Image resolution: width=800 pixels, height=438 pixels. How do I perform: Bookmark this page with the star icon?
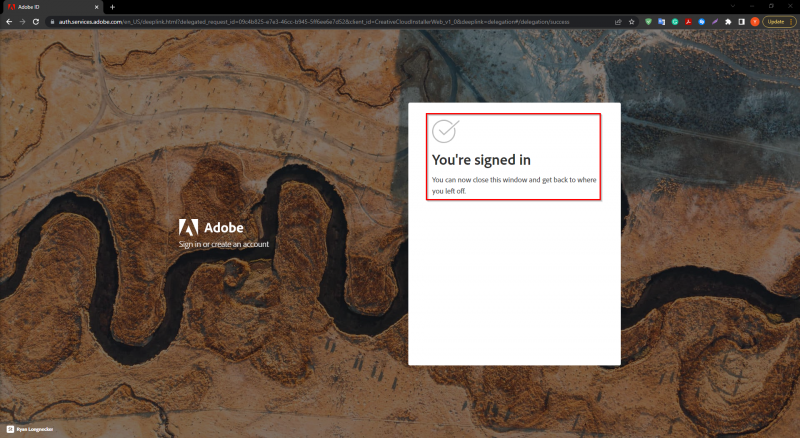(632, 22)
